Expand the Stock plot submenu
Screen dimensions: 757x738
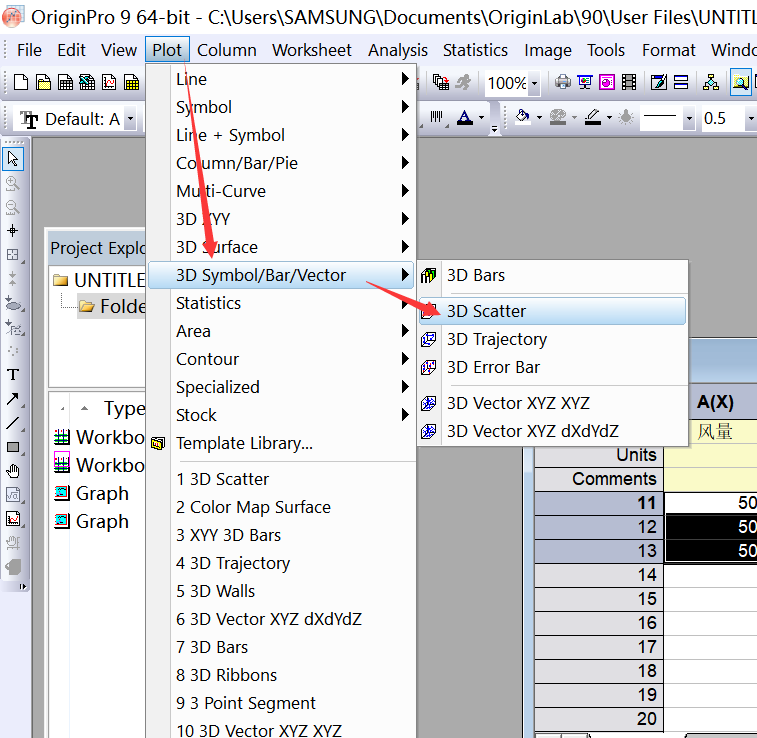(281, 415)
